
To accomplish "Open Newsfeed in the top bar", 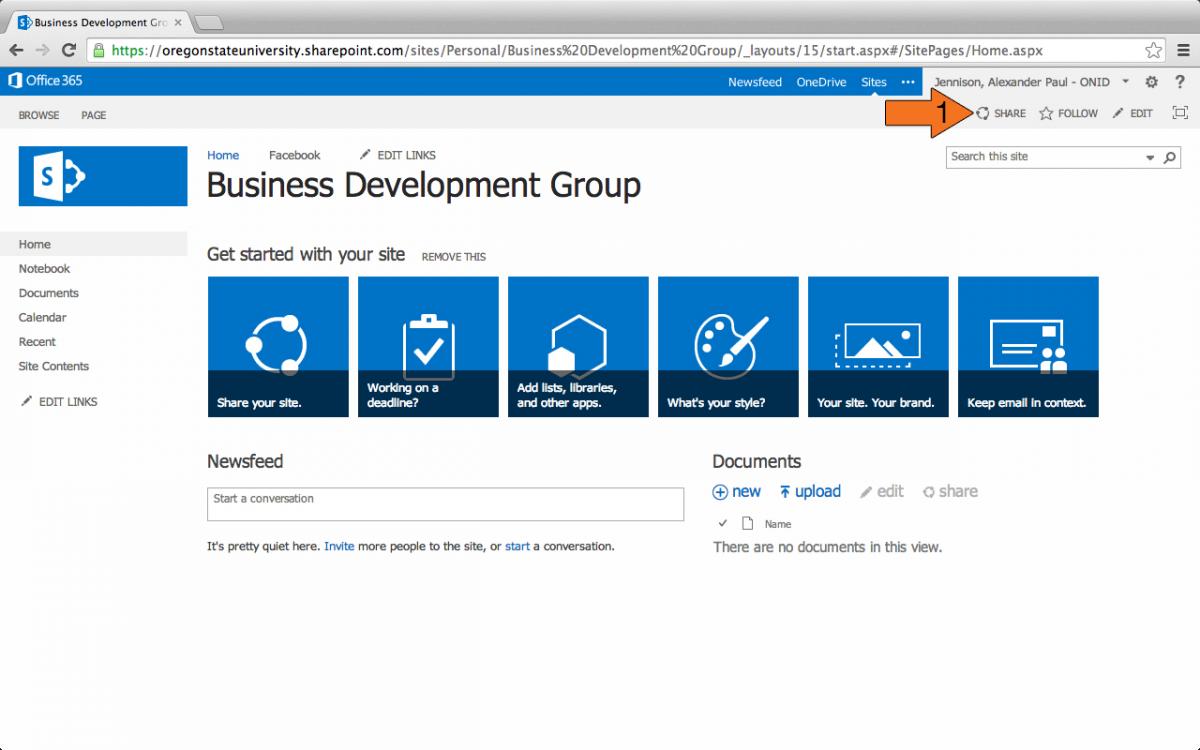I will click(x=755, y=82).
